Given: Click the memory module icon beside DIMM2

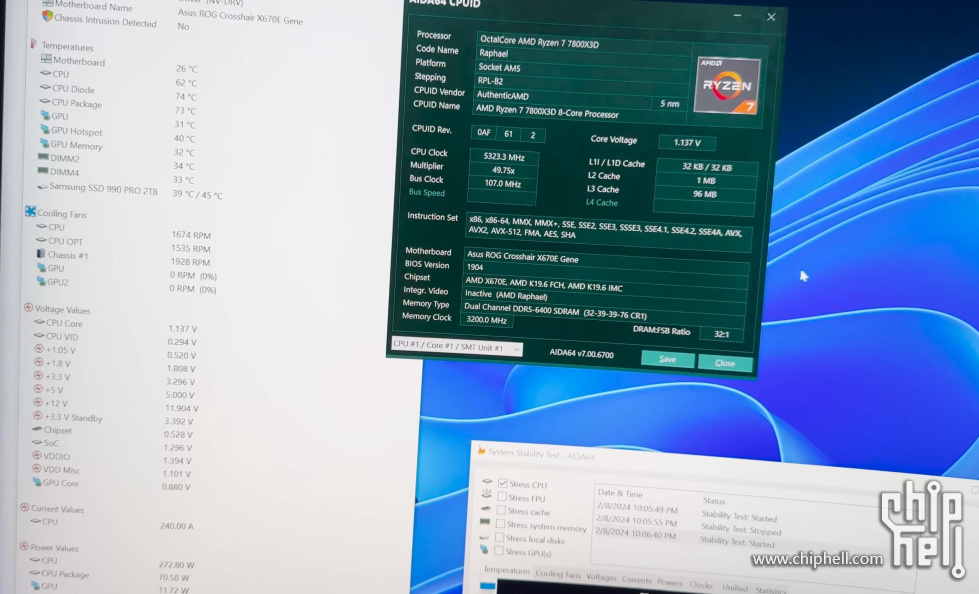Looking at the screenshot, I should coord(43,157).
